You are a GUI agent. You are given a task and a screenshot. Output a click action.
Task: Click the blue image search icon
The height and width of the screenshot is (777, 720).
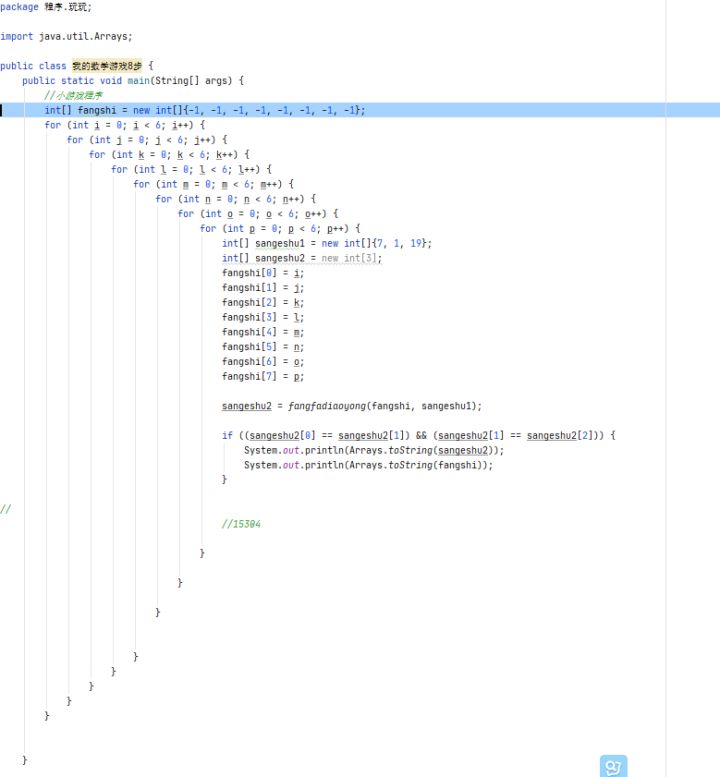(x=613, y=766)
